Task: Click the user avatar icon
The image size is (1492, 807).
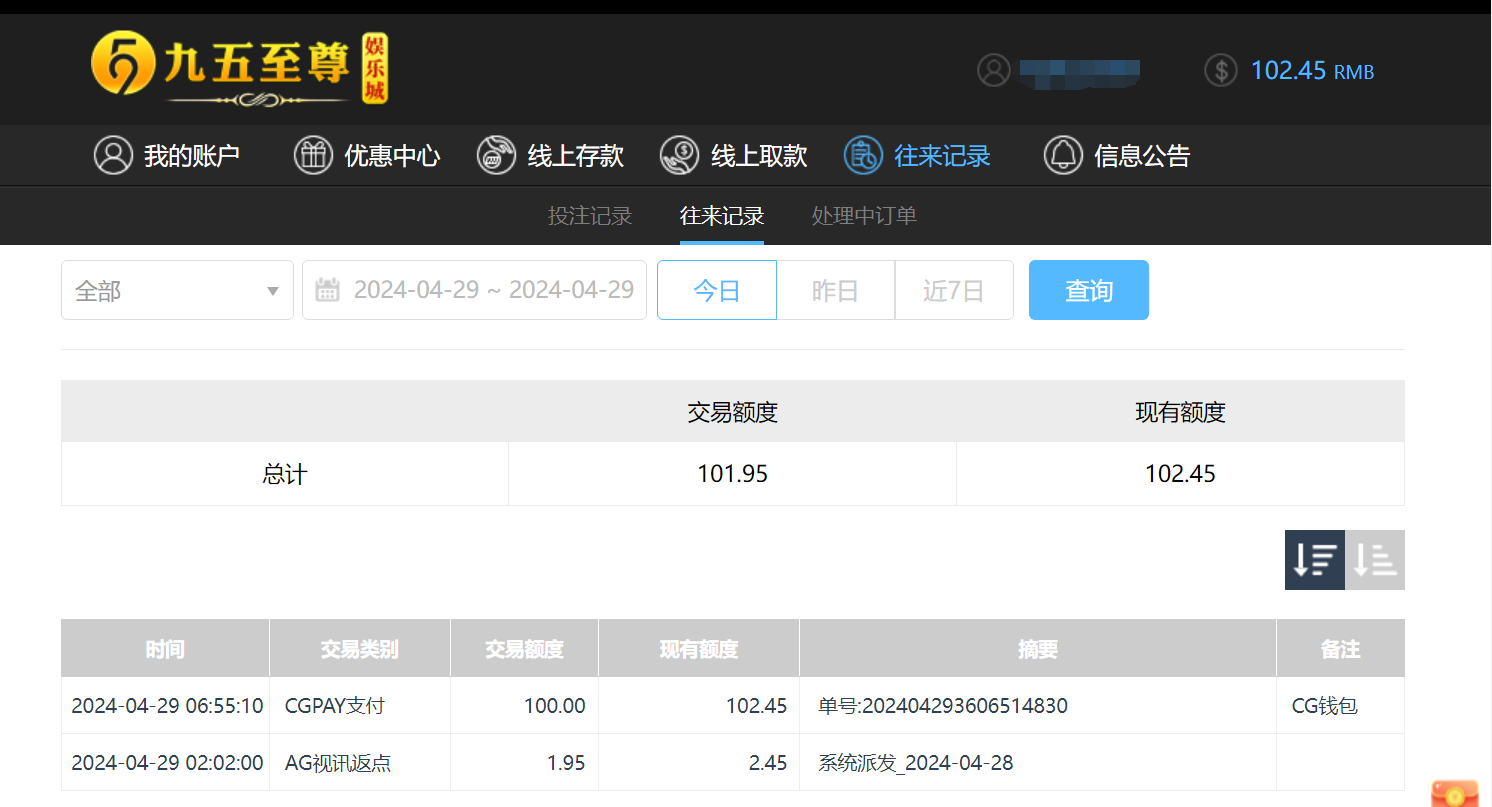Action: tap(994, 70)
